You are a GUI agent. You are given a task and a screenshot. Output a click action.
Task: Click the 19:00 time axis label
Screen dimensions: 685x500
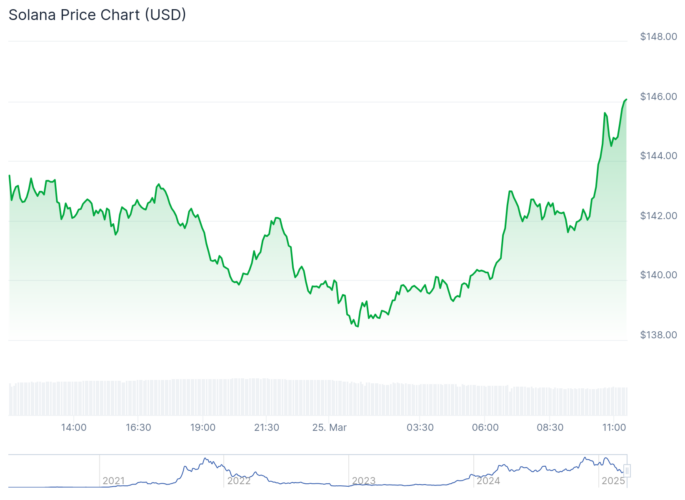point(203,428)
